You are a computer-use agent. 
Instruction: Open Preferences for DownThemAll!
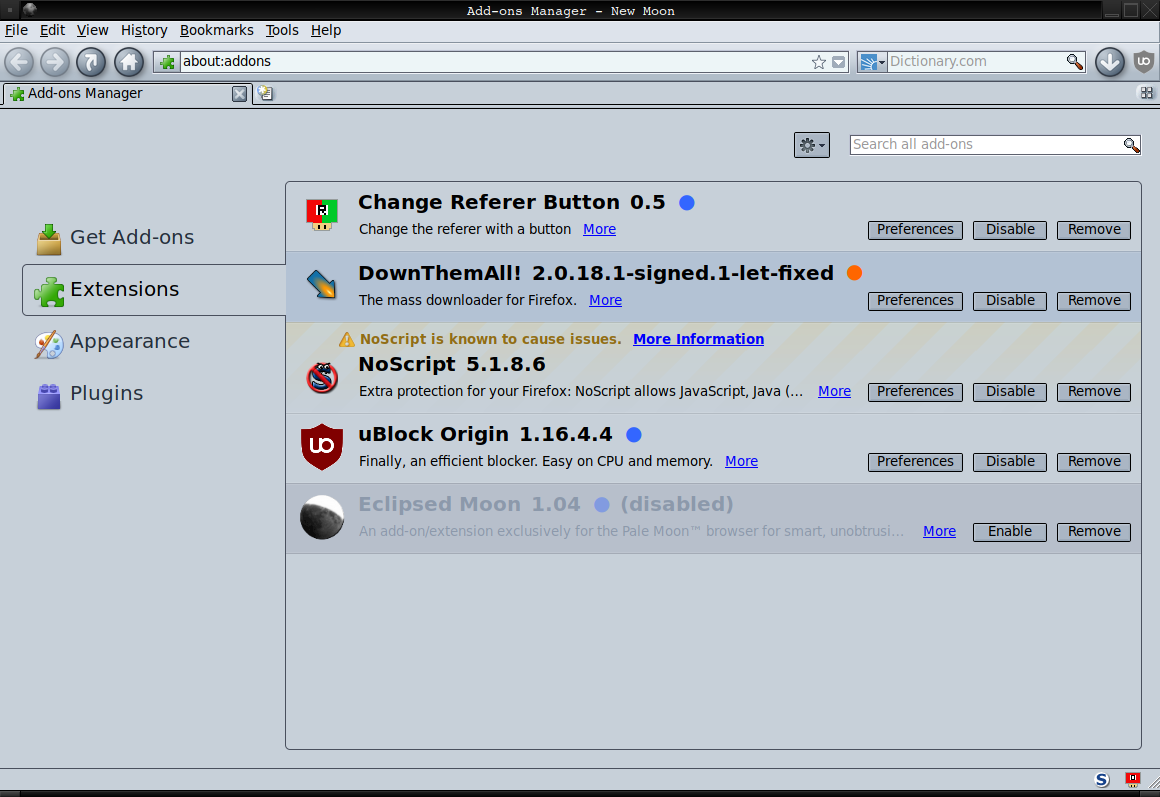point(915,301)
